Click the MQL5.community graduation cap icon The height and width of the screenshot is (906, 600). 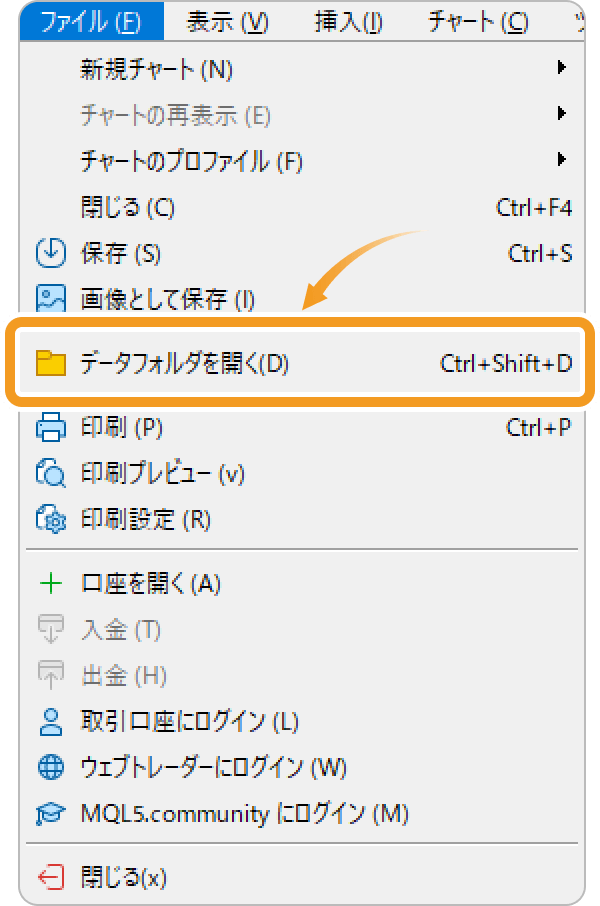click(53, 814)
